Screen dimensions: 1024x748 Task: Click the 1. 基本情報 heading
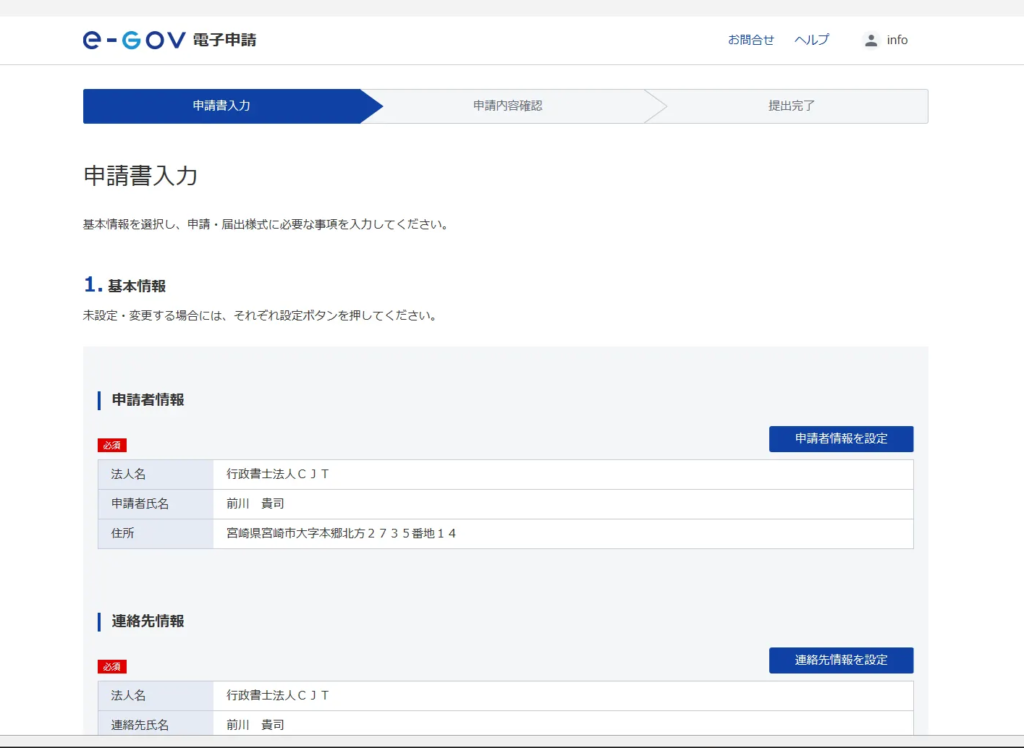(x=125, y=286)
